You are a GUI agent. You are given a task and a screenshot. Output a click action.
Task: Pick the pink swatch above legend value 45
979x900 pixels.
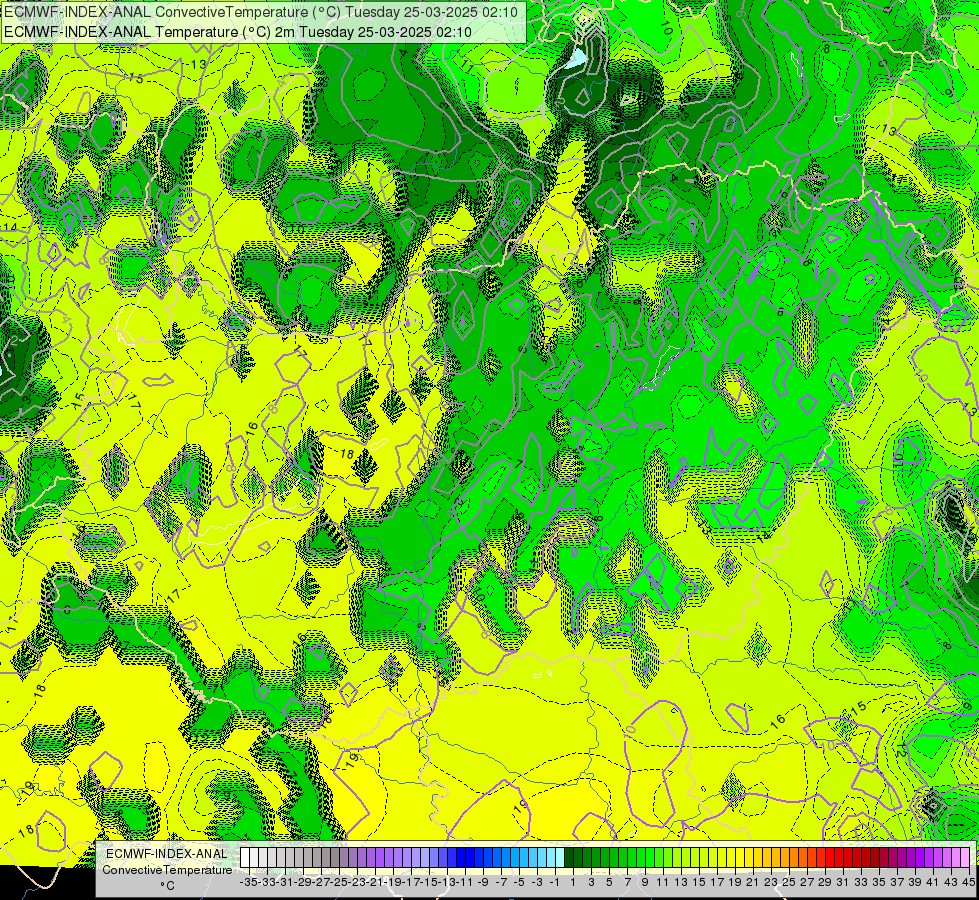click(965, 857)
